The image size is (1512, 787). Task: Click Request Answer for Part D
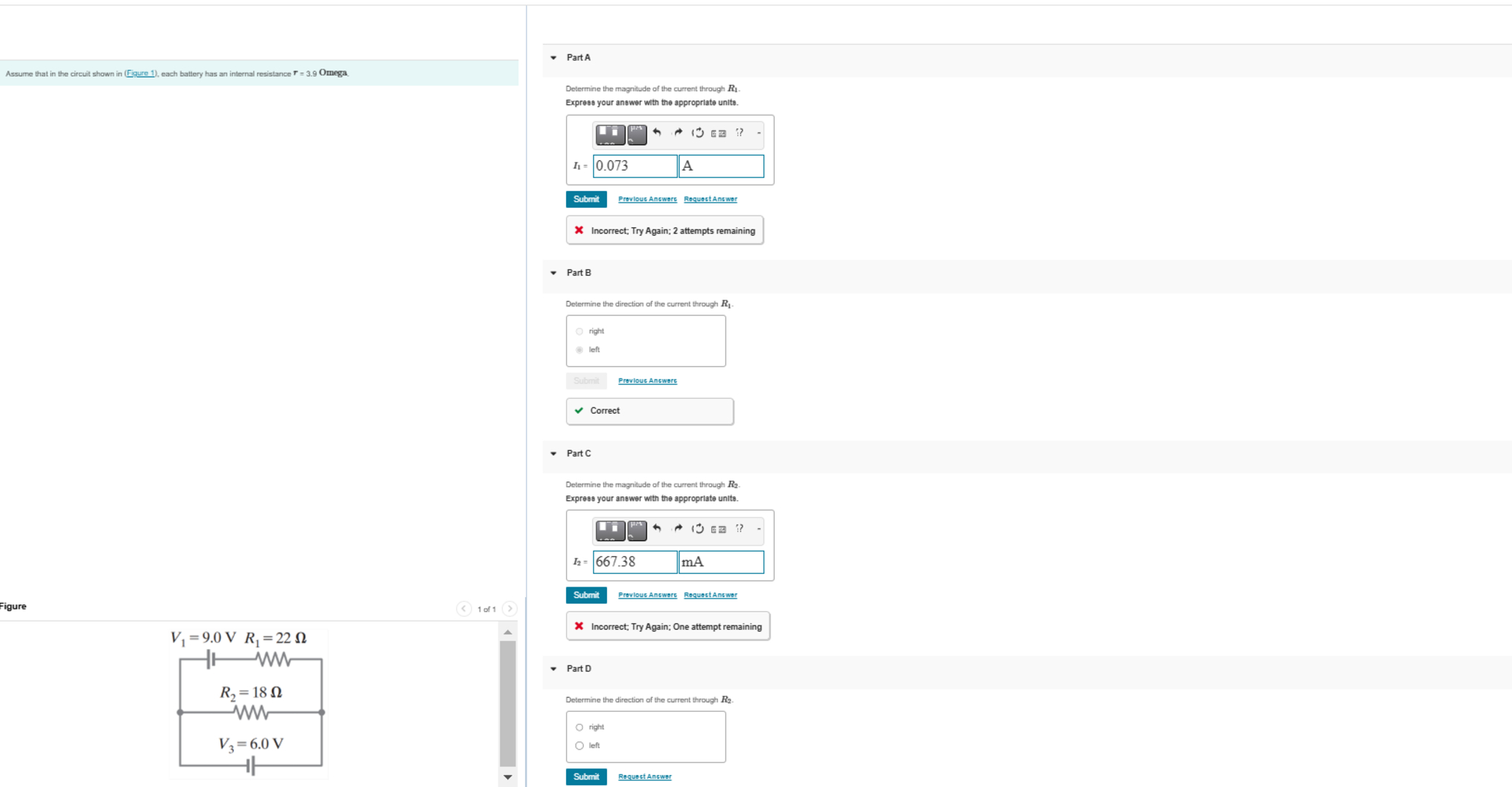[645, 777]
